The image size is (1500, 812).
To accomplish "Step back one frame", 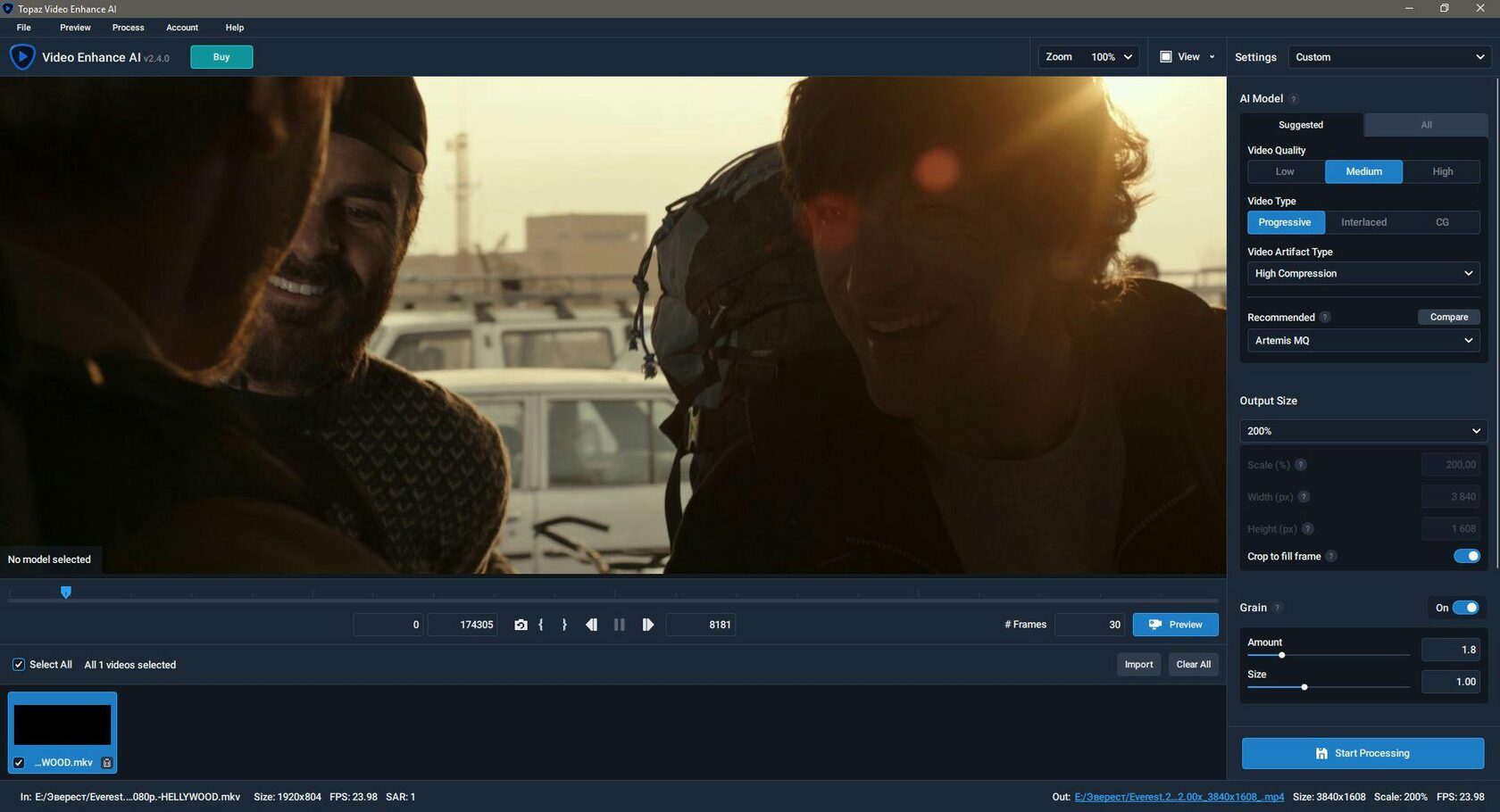I will coord(591,625).
